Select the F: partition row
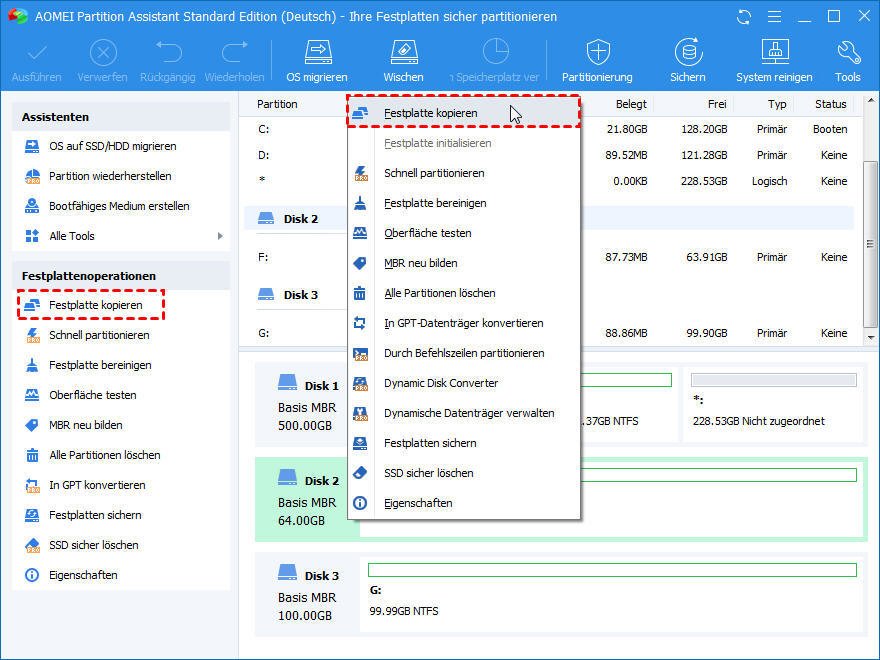 pos(549,257)
